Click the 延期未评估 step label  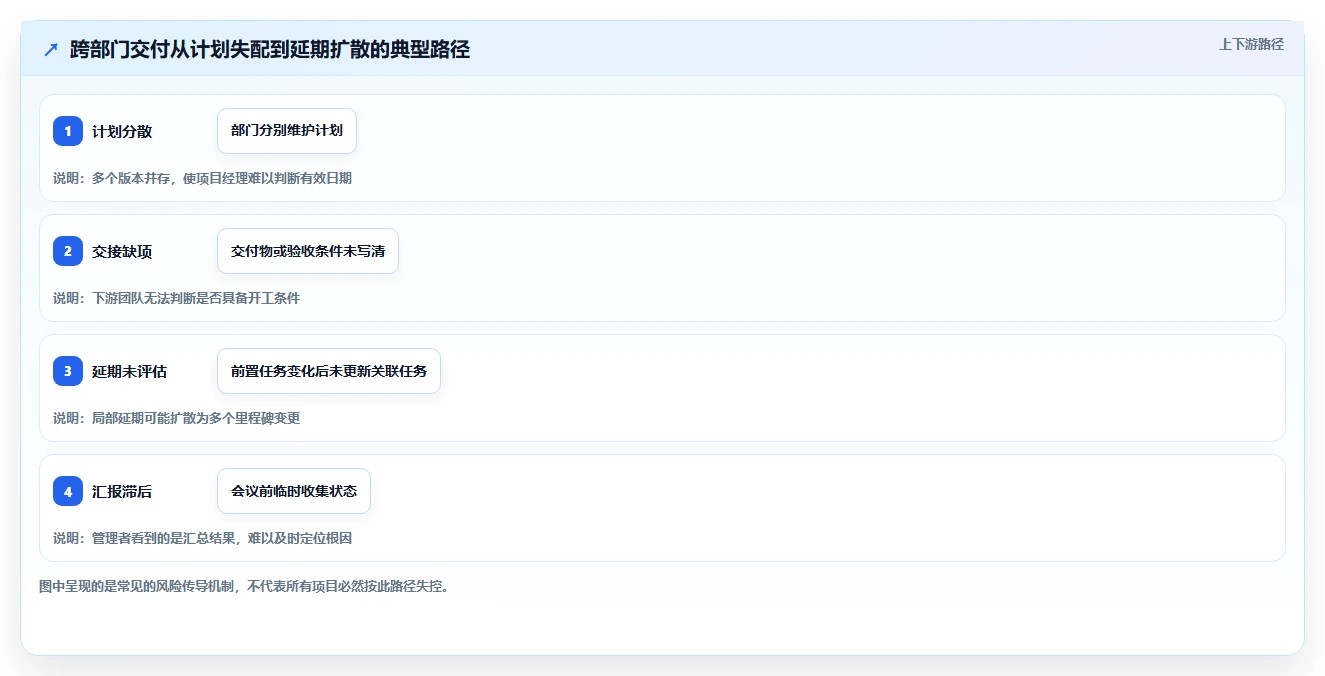(x=130, y=372)
